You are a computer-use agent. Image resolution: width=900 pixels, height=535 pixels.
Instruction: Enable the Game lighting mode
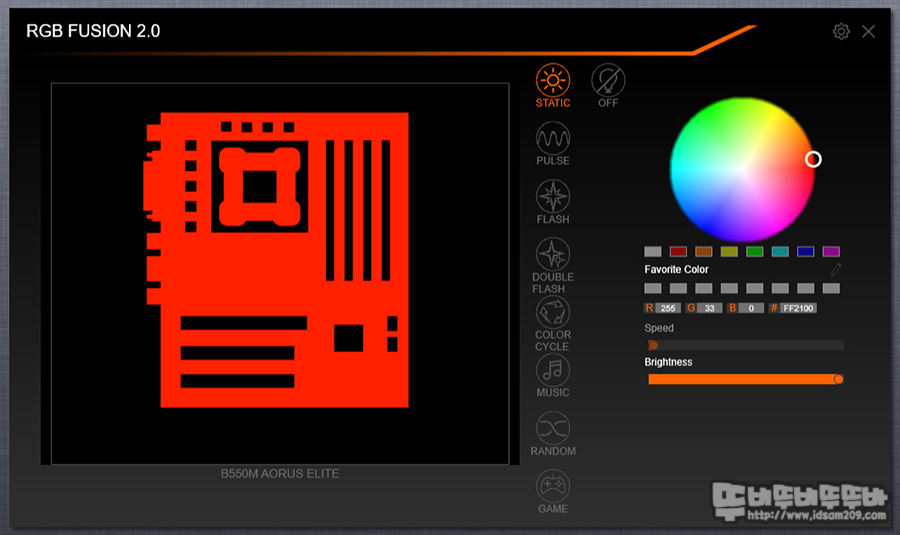pos(553,486)
